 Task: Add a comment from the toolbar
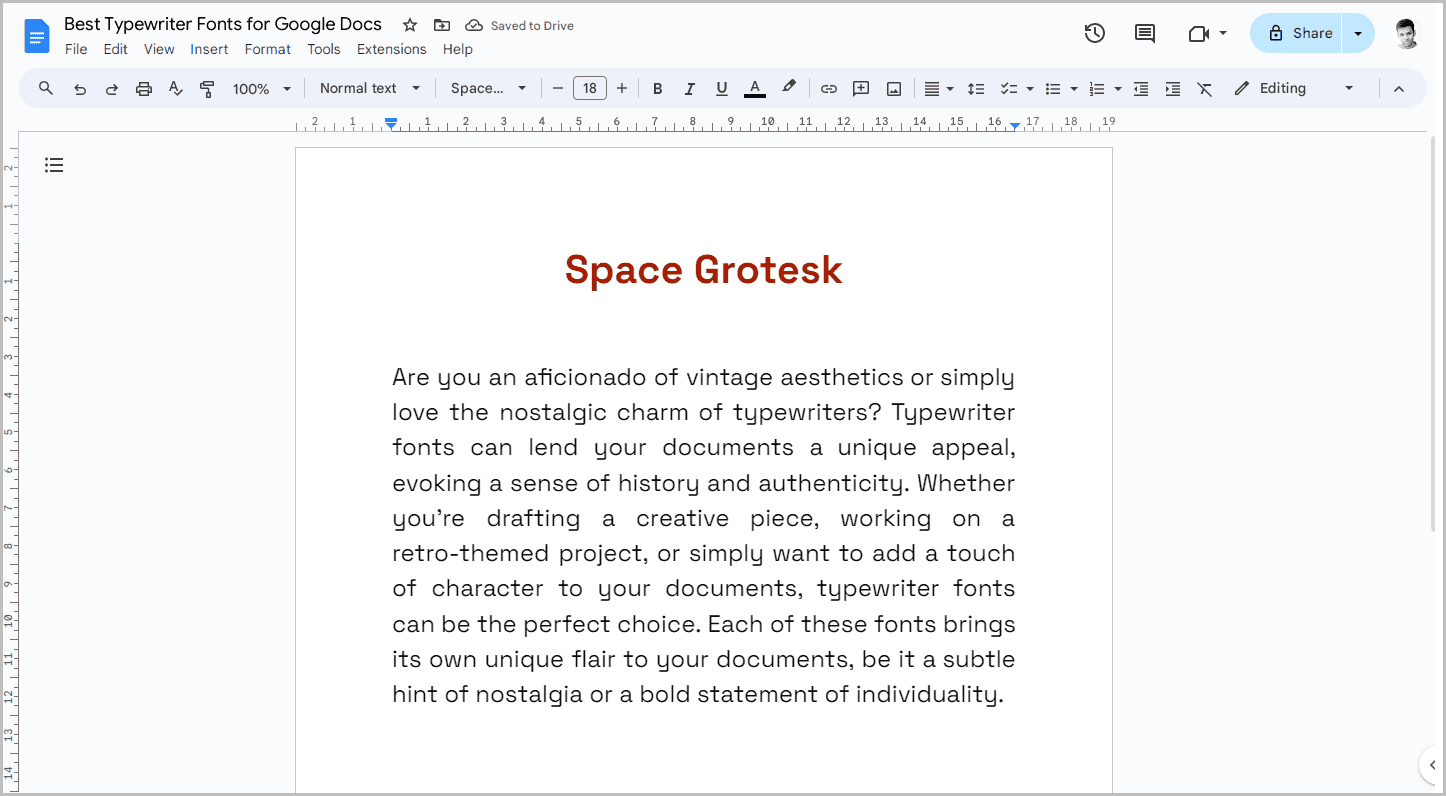click(860, 88)
